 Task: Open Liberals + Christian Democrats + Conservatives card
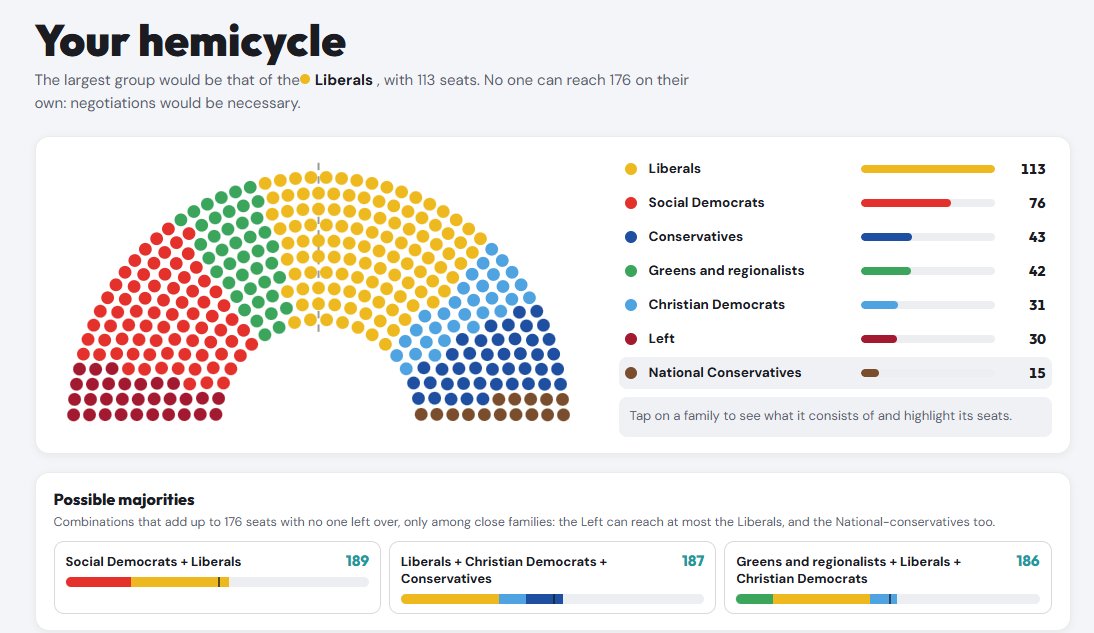pyautogui.click(x=552, y=577)
